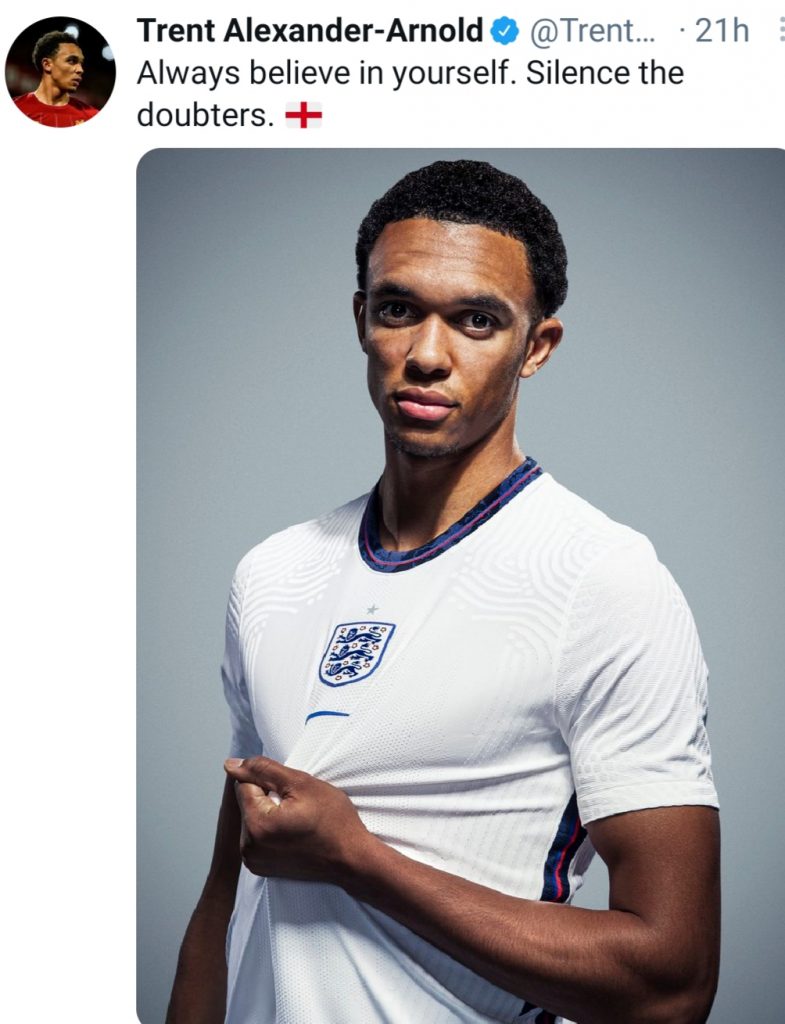Click the Nike swoosh on the shirt
The width and height of the screenshot is (785, 1024).
327,716
